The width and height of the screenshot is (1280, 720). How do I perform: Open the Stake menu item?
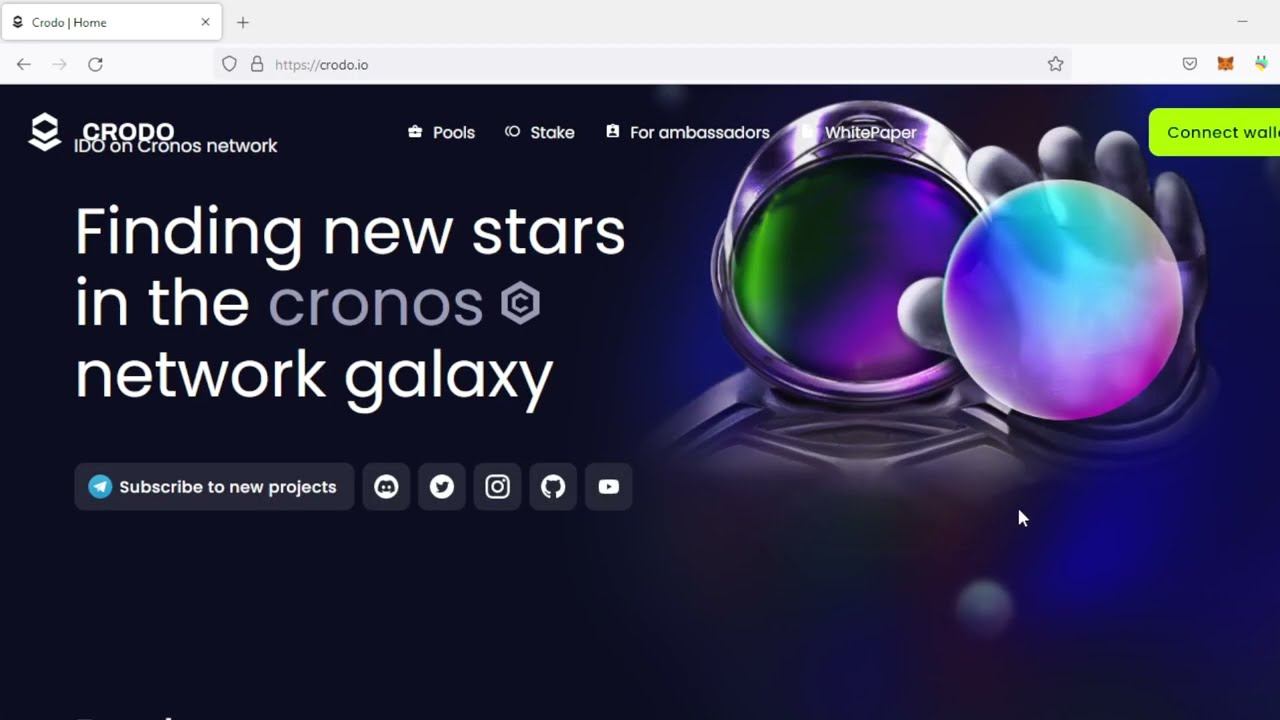click(540, 132)
